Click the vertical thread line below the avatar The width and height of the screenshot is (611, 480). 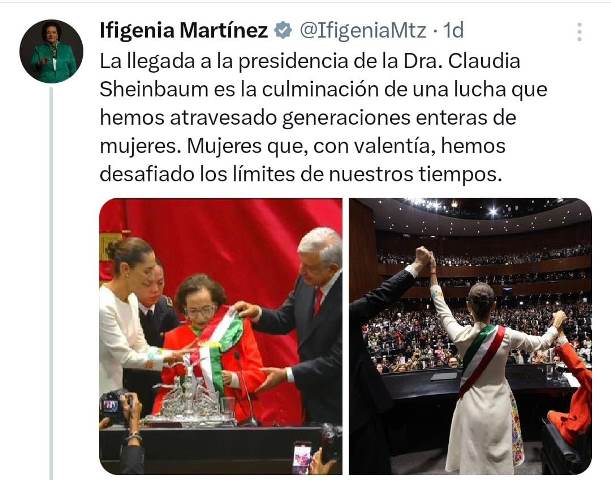click(x=51, y=284)
